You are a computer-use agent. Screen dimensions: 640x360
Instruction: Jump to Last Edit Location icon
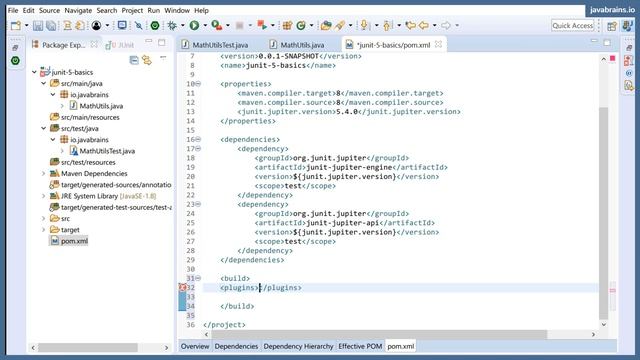tap(410, 26)
